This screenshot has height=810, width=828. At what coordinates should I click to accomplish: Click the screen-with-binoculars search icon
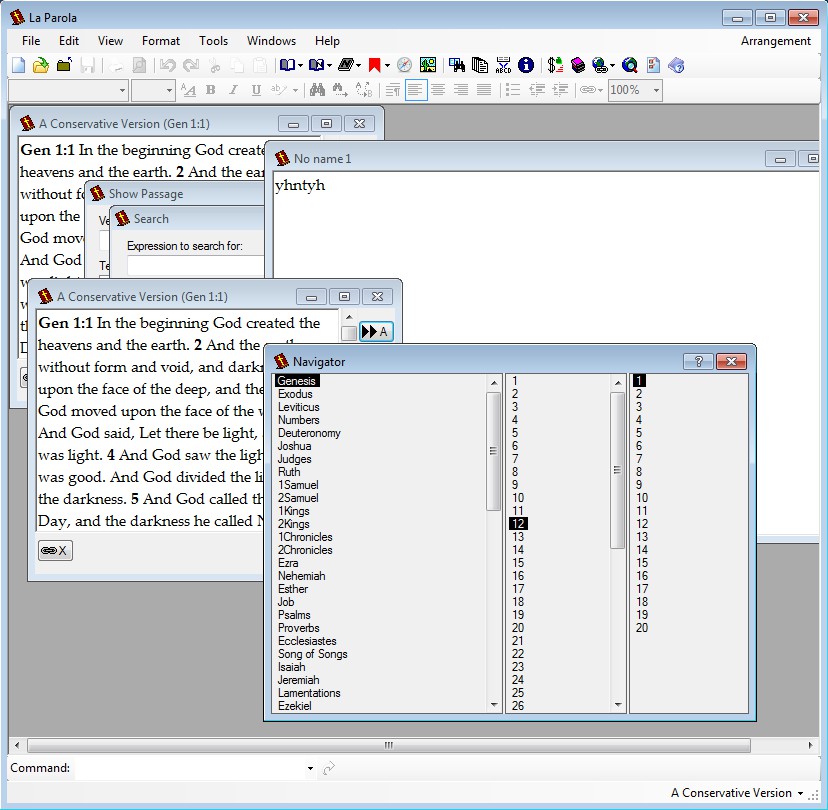[x=457, y=65]
